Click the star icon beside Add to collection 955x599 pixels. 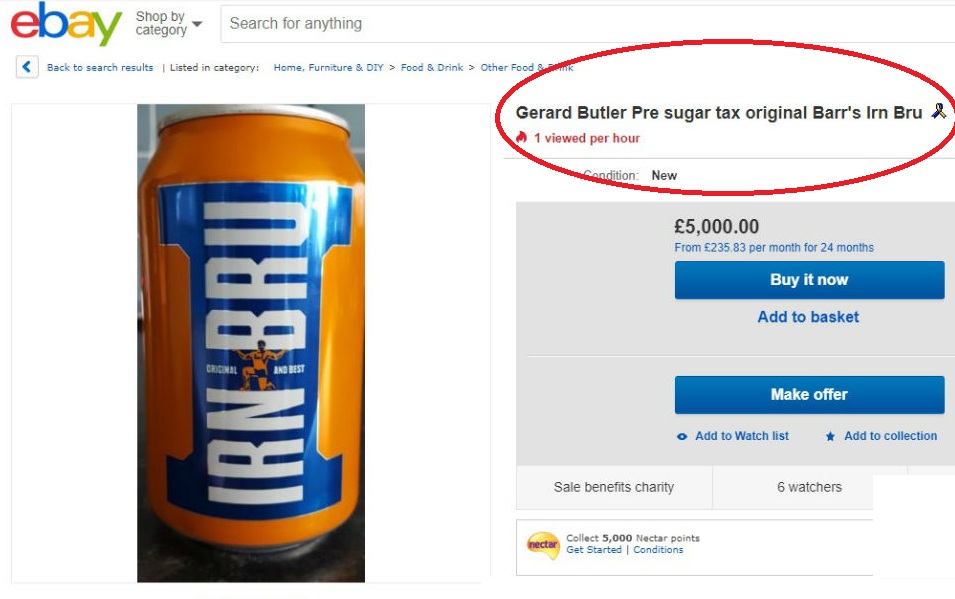pos(830,437)
